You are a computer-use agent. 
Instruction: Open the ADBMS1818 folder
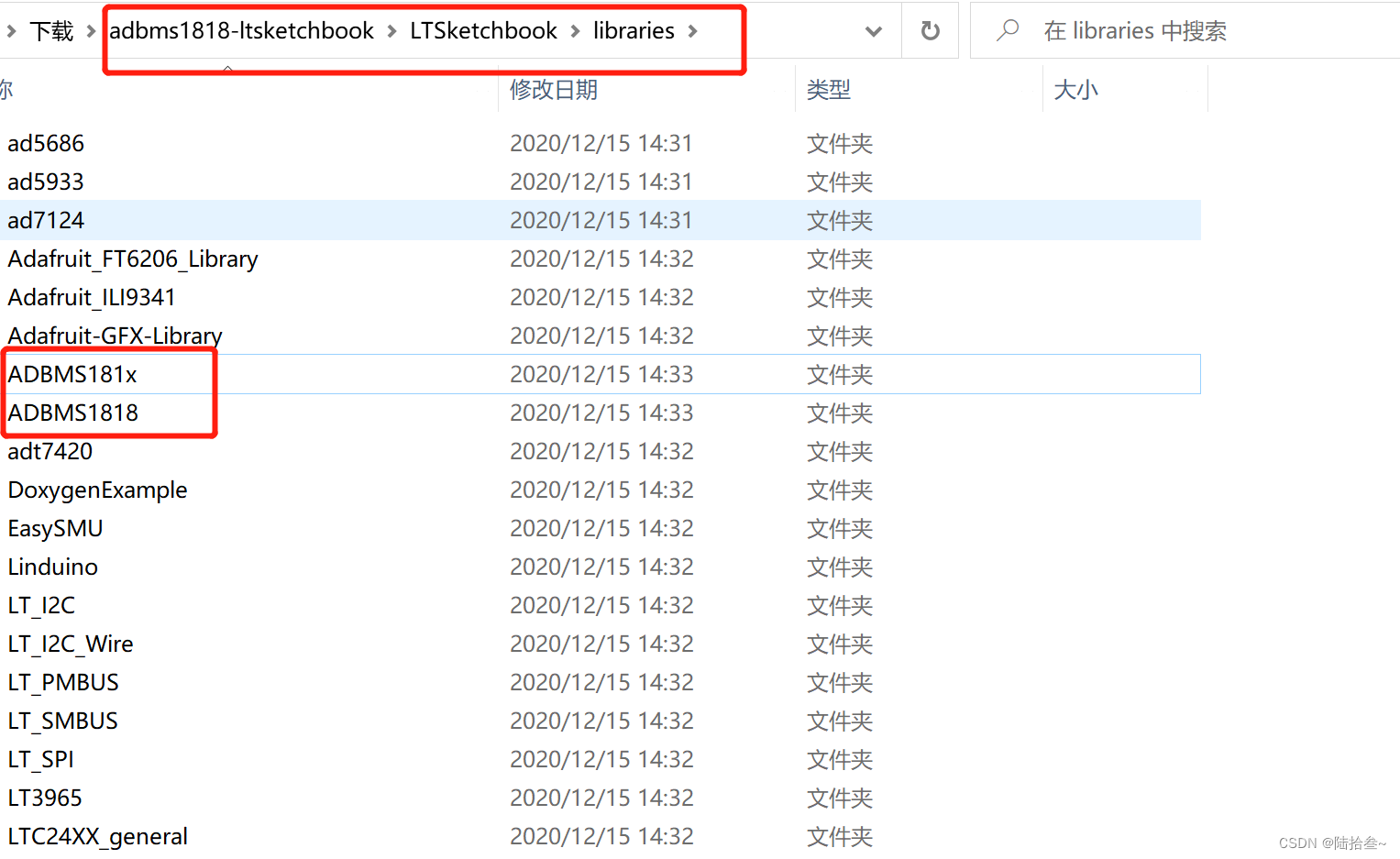(72, 413)
